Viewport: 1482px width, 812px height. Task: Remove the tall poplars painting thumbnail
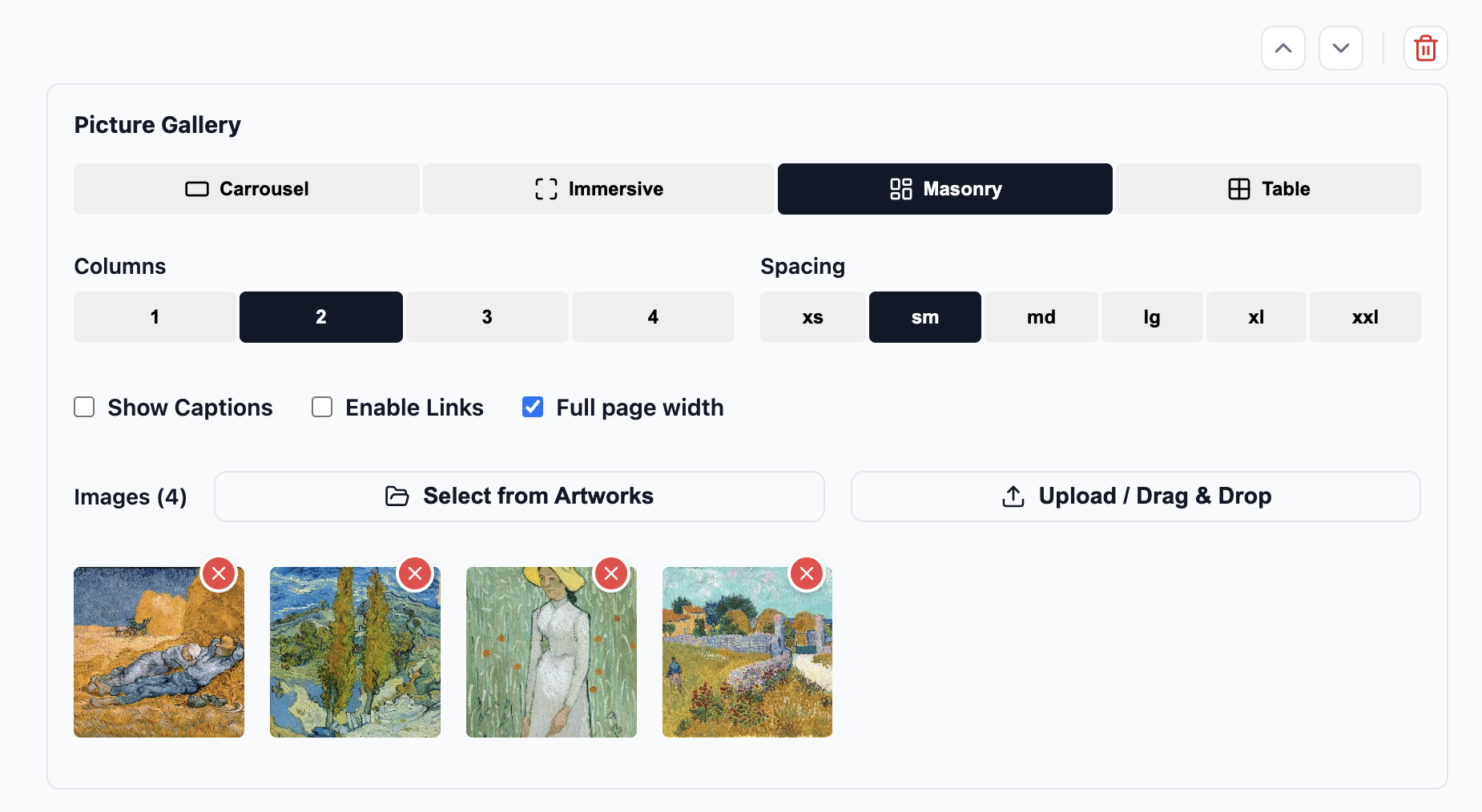(415, 573)
